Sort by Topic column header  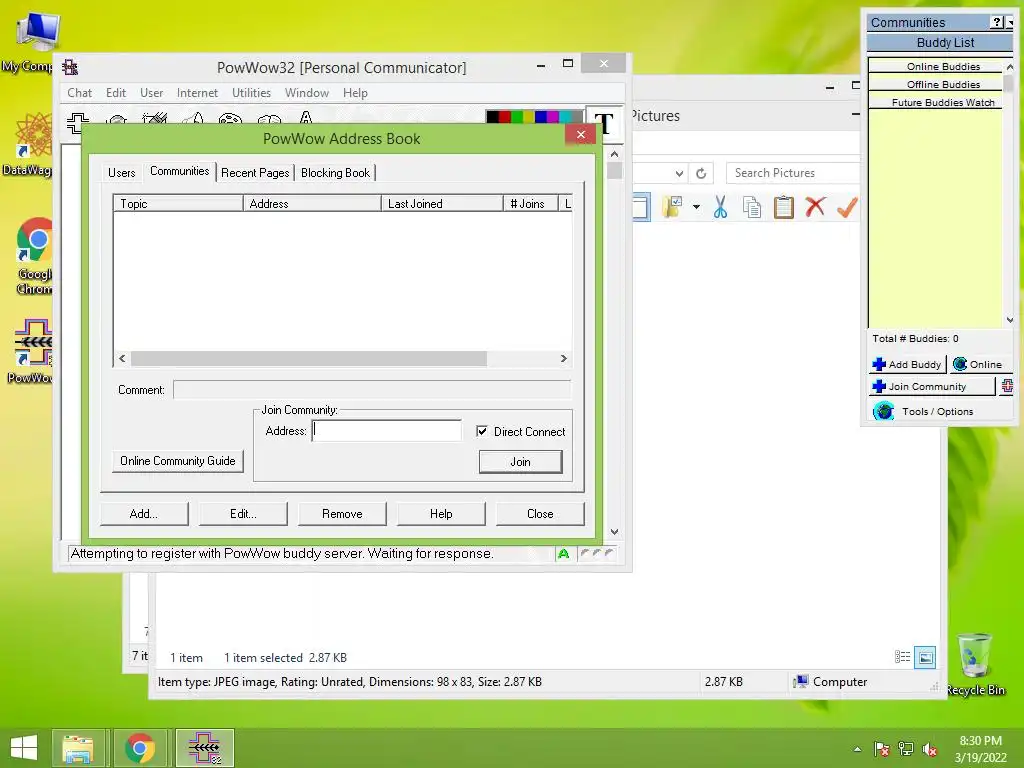[178, 204]
